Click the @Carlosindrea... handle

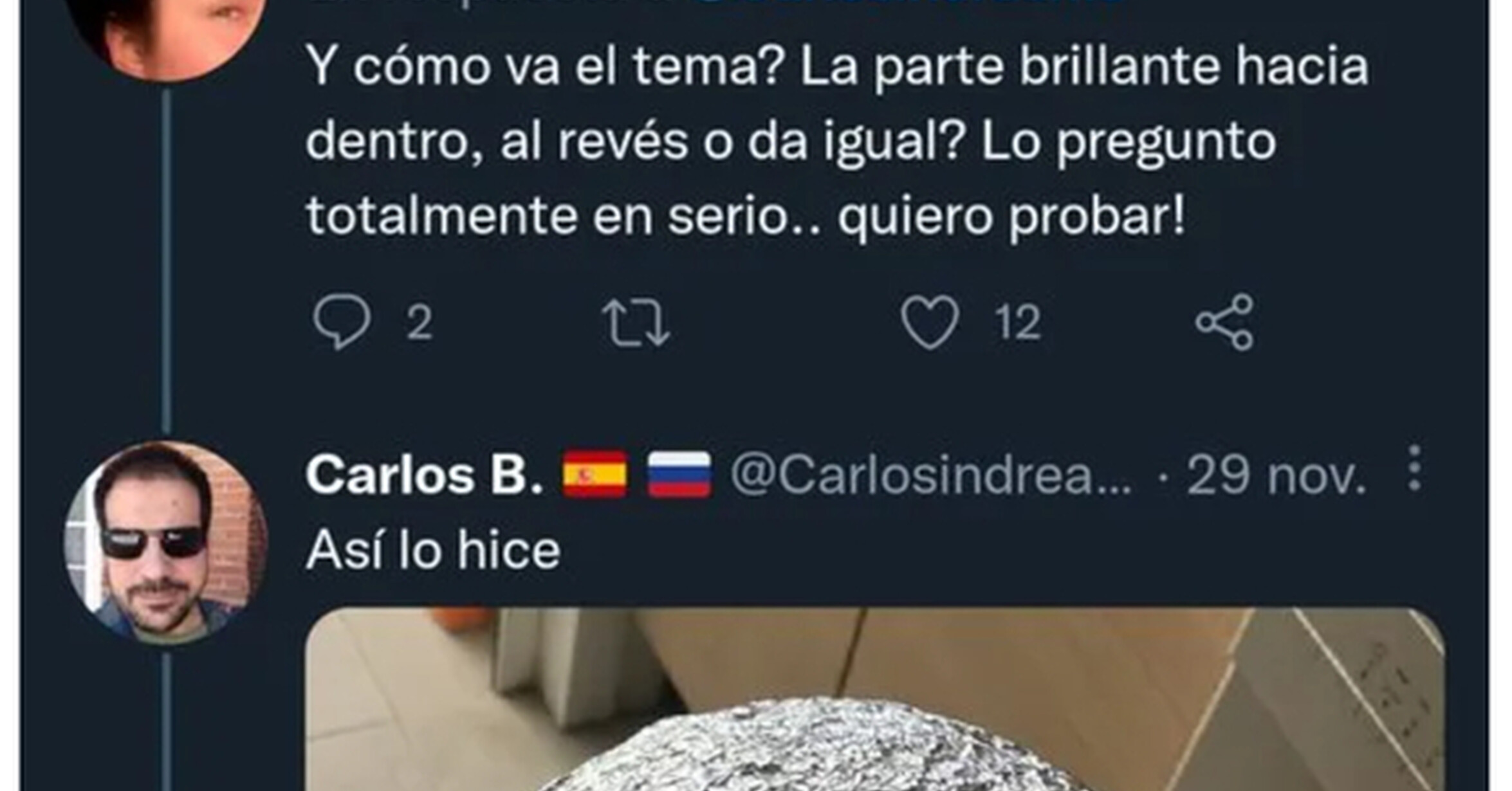pos(931,475)
